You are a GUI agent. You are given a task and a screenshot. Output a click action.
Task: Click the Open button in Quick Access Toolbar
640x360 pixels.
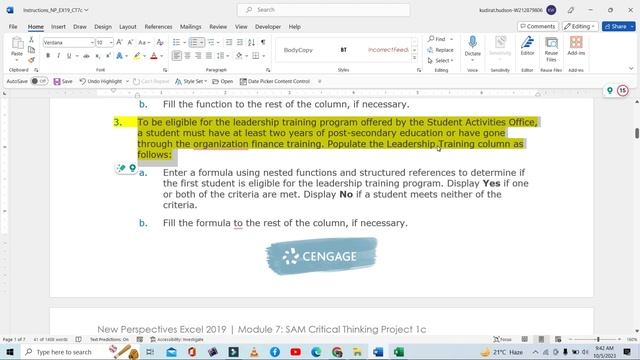click(223, 81)
